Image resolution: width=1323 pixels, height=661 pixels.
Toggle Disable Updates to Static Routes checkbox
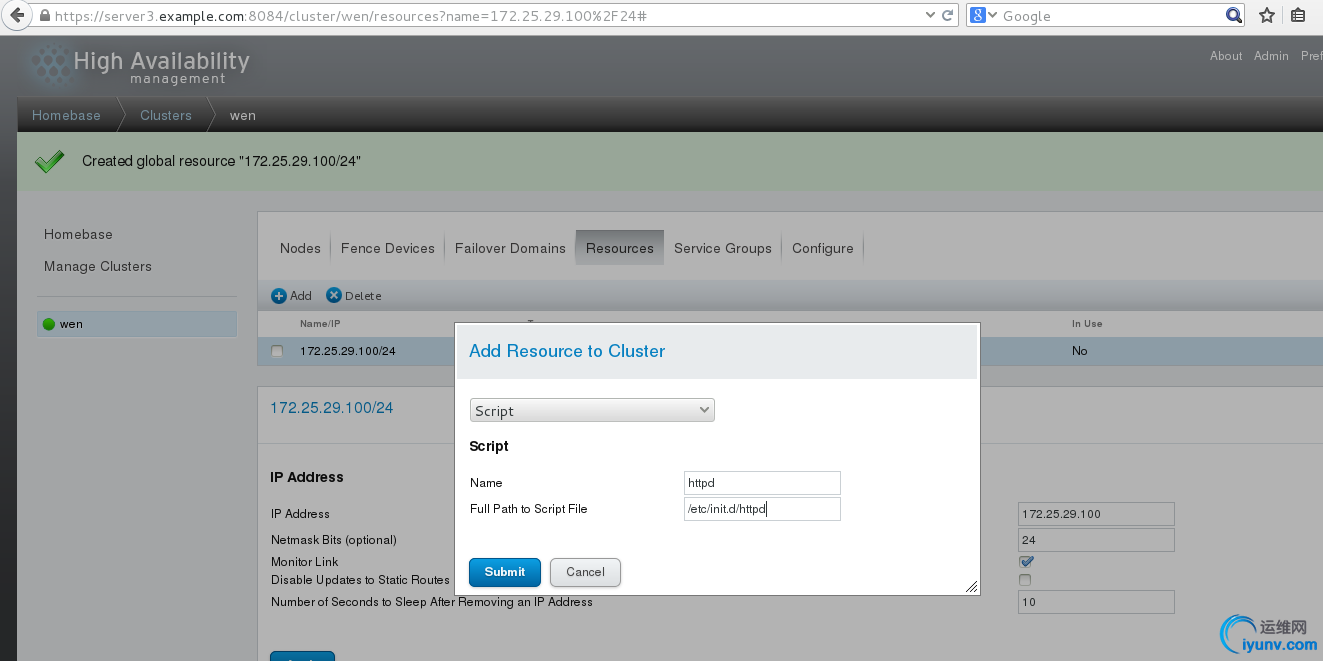click(1024, 580)
